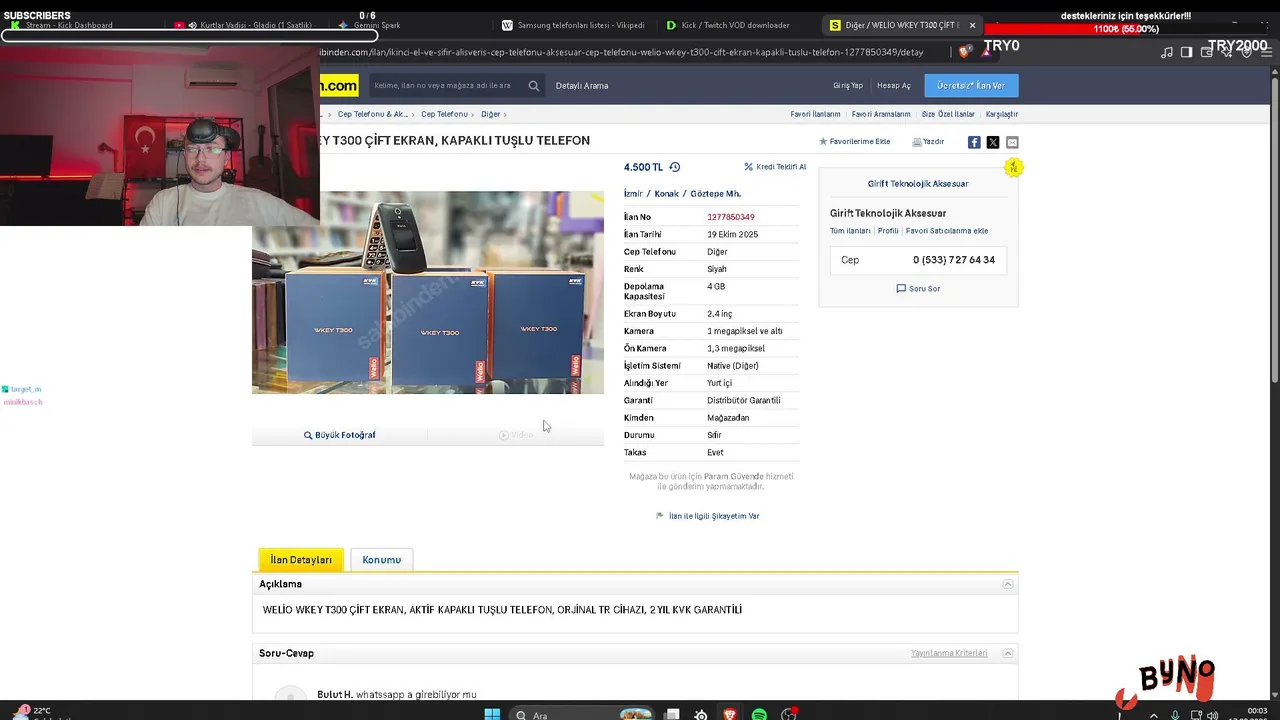Open the Cep Telefonu breadcrumb
Viewport: 1280px width, 720px height.
point(444,114)
